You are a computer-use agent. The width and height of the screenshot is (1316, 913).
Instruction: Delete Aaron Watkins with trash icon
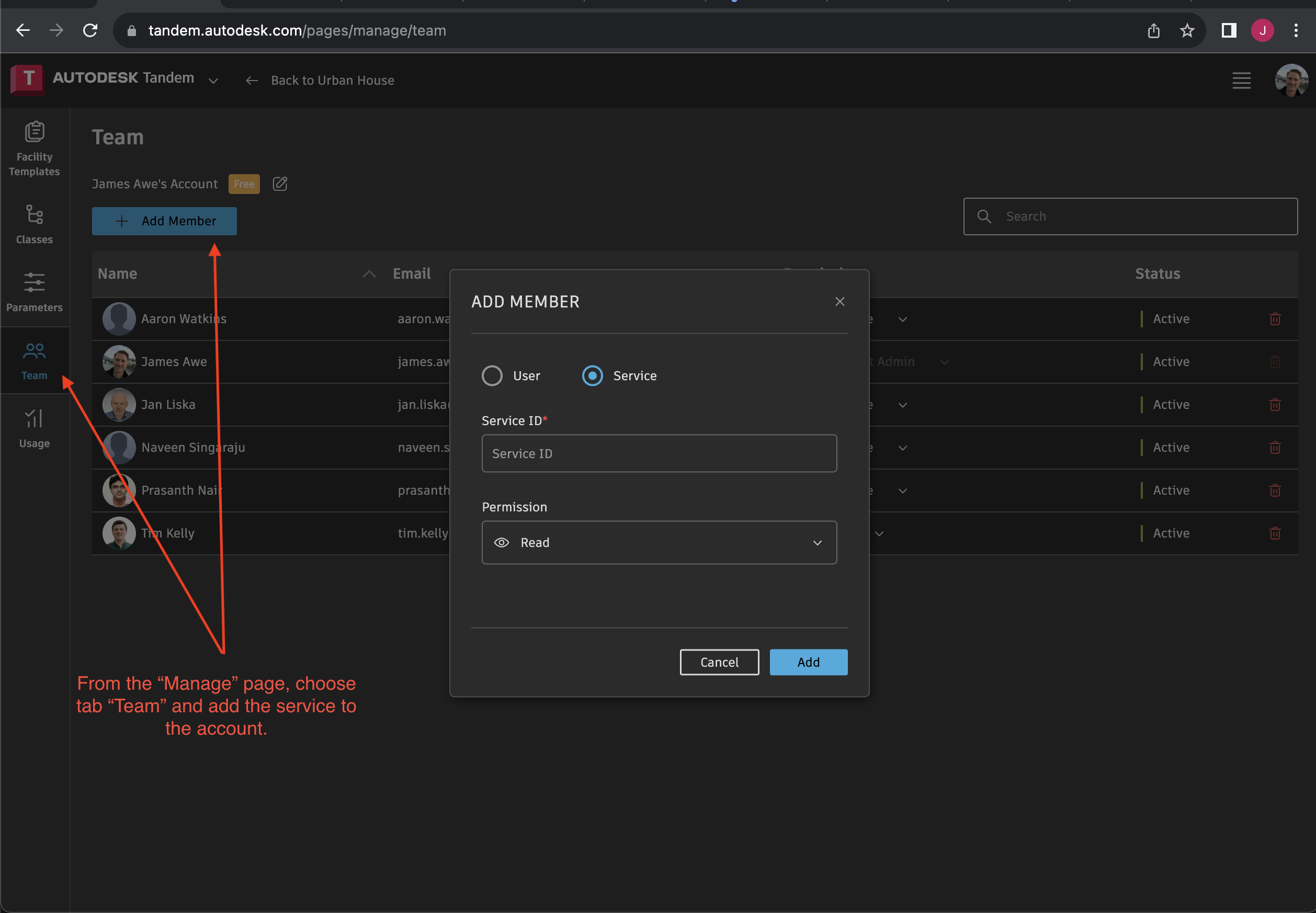1275,318
